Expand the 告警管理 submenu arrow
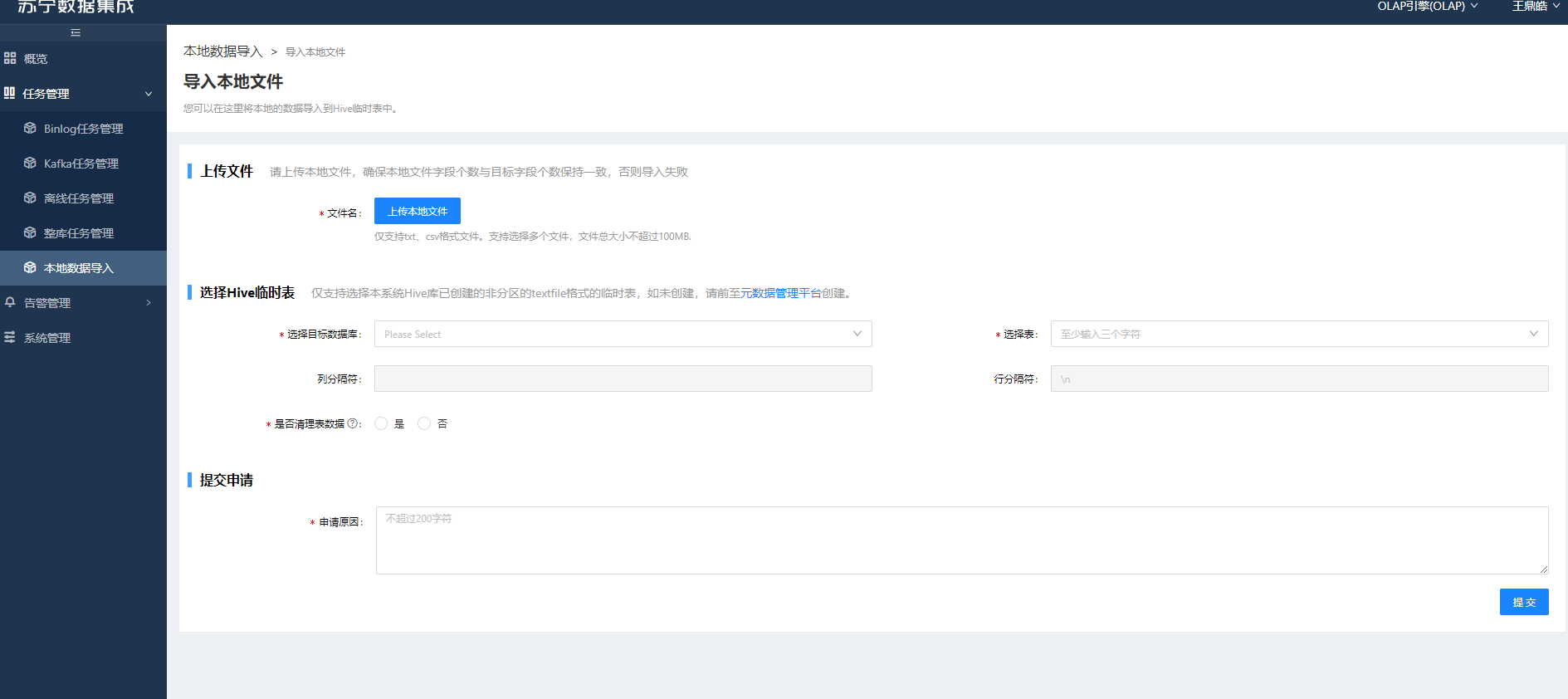Image resolution: width=1568 pixels, height=699 pixels. click(149, 303)
